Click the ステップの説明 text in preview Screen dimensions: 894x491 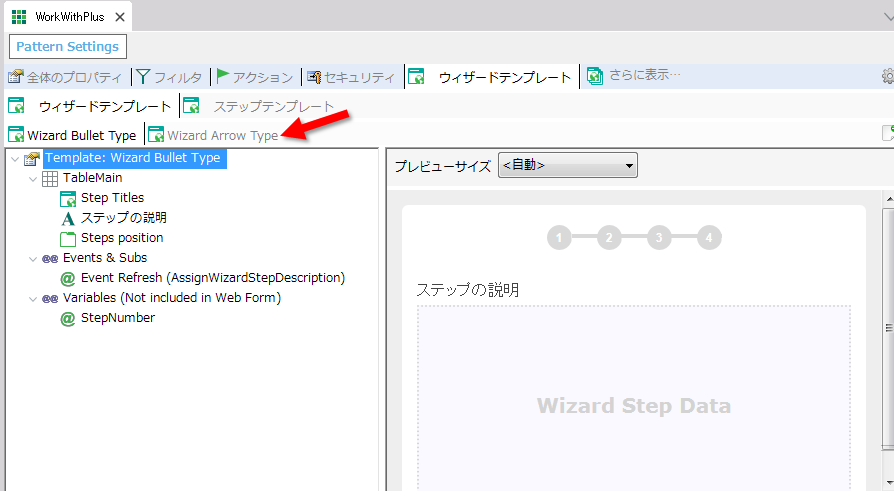coord(468,290)
